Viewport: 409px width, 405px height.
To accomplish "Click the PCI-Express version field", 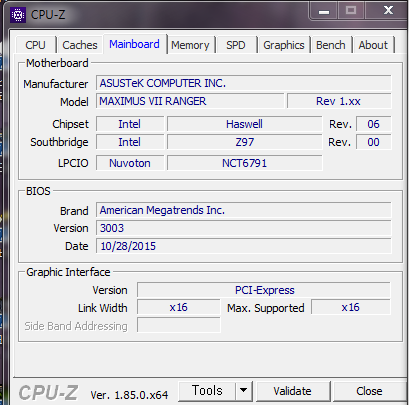I will pyautogui.click(x=264, y=290).
